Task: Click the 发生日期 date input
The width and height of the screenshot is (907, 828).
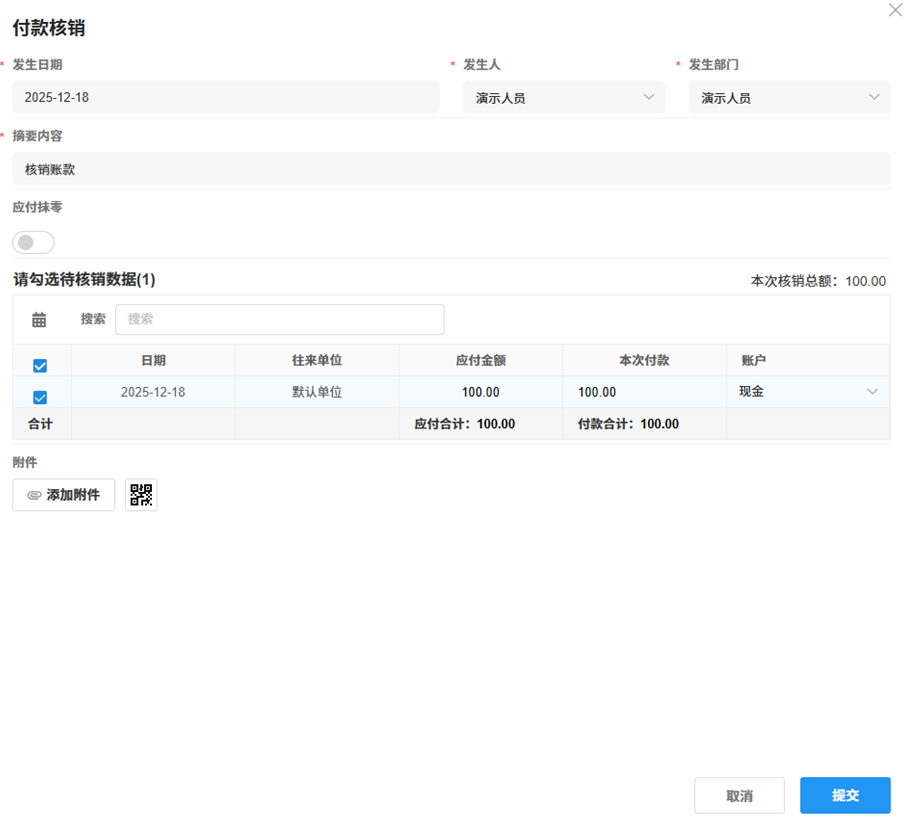Action: coord(225,97)
